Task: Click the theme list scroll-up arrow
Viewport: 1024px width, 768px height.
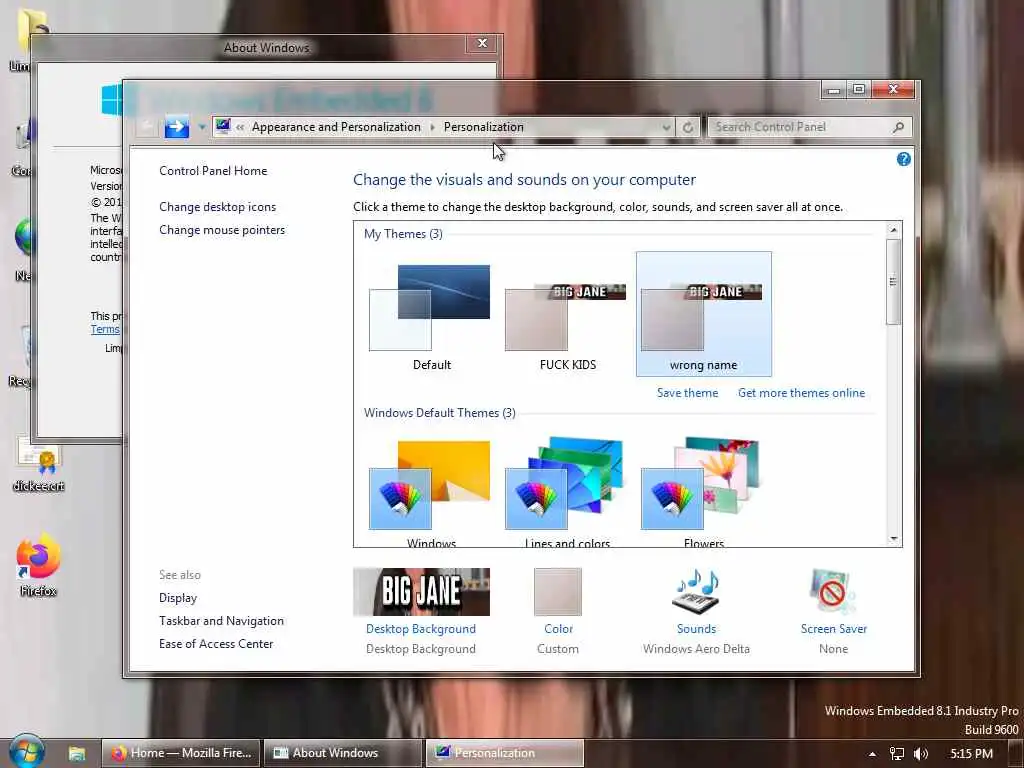Action: click(x=893, y=230)
